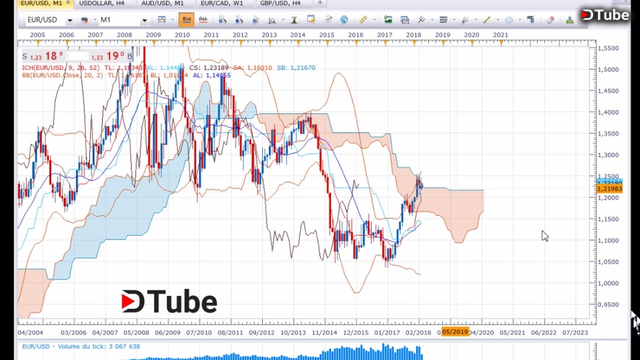Click the 2009 year on top time axis

[153, 35]
